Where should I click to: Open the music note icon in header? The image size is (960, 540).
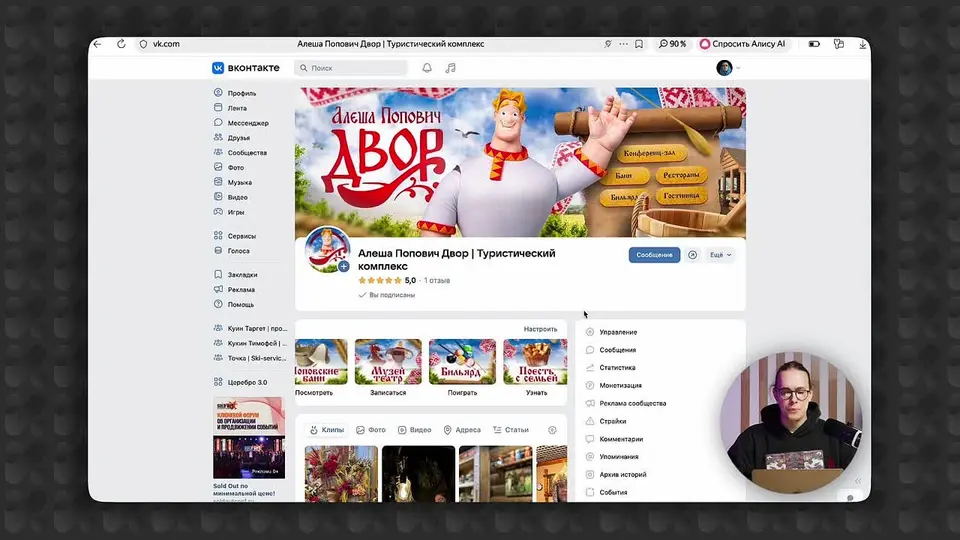click(x=451, y=68)
